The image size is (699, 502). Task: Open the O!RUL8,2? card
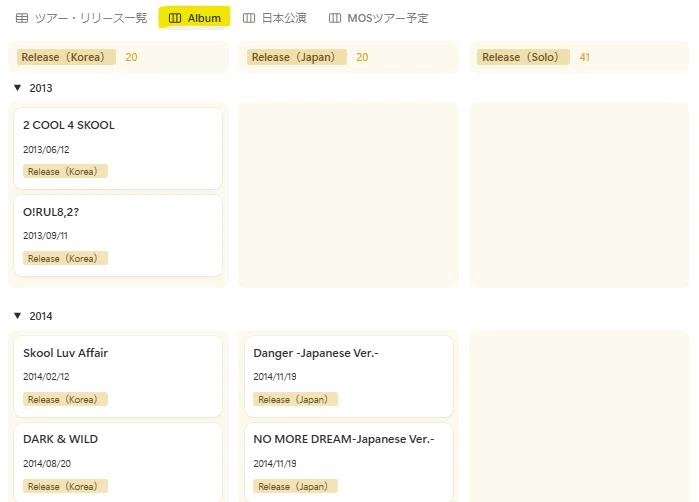[118, 235]
